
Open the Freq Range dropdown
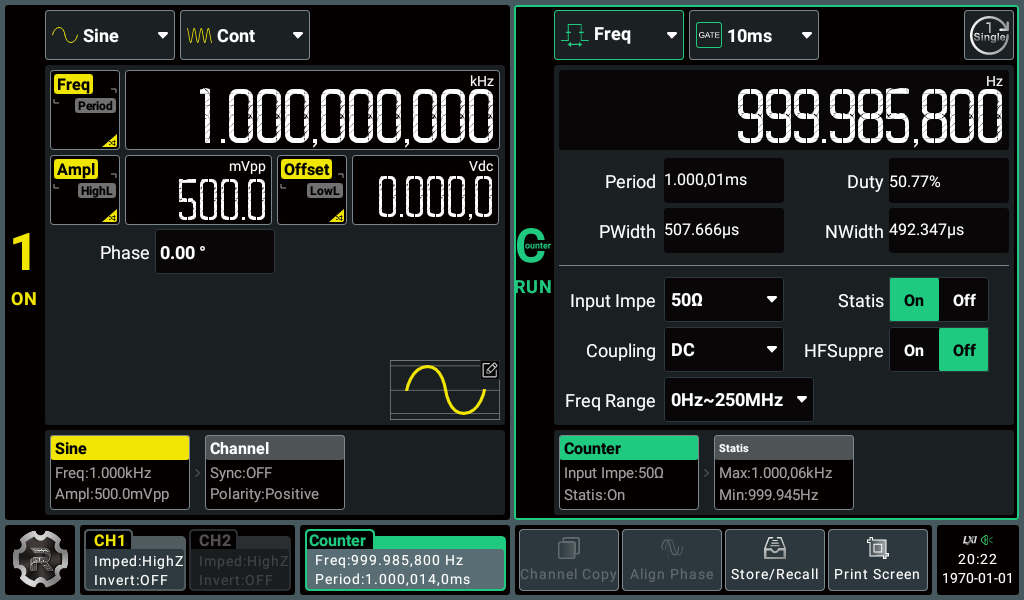[738, 399]
